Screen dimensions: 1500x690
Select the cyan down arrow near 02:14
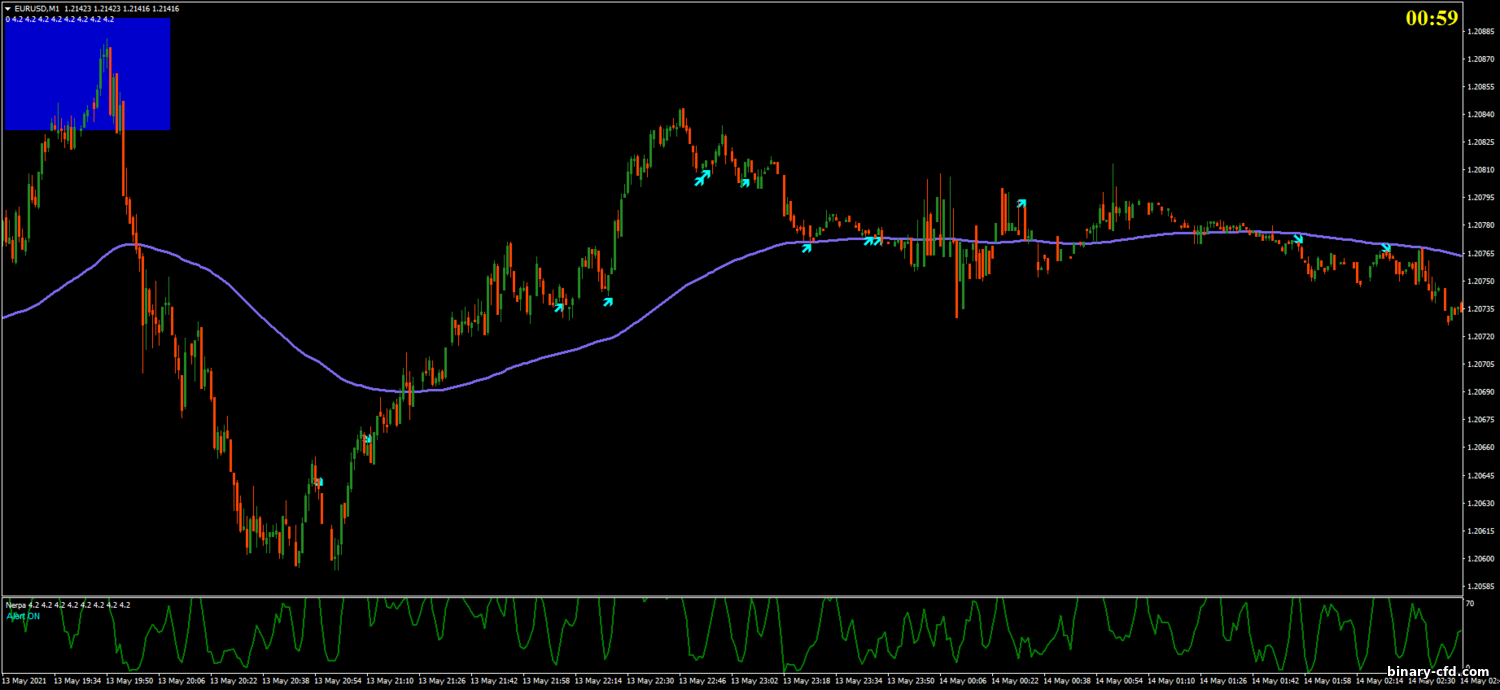click(x=1386, y=247)
